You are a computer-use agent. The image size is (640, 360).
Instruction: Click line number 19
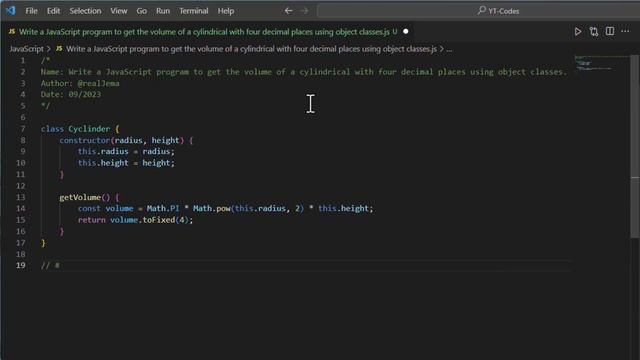tap(20, 265)
